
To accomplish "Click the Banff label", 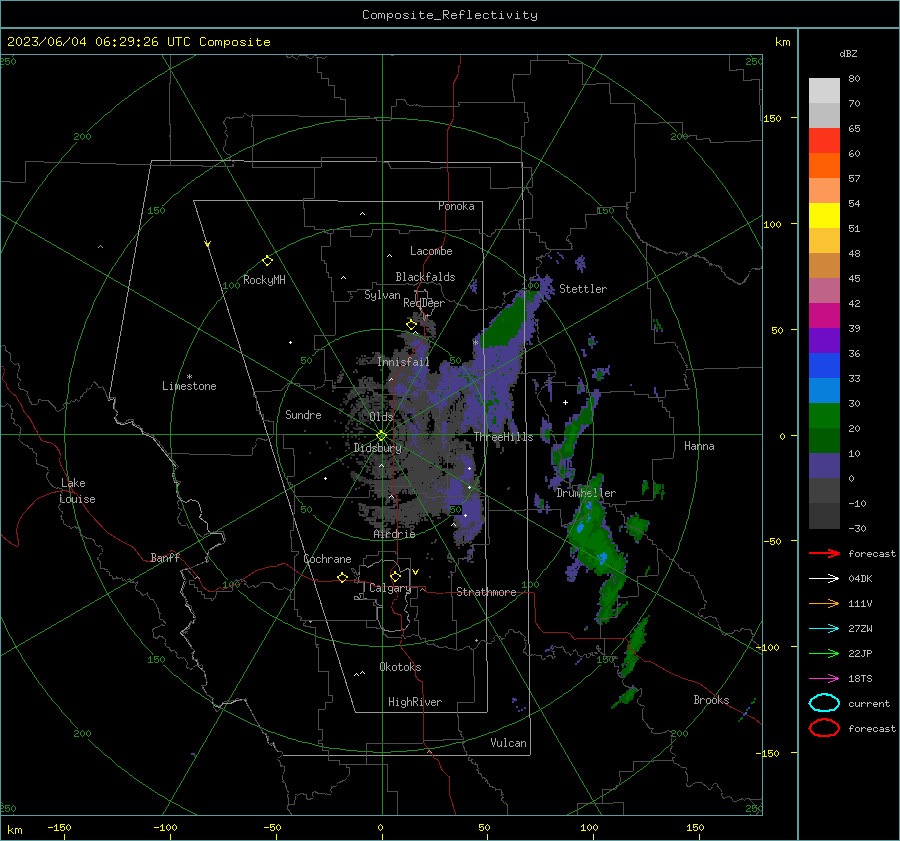I will (165, 558).
